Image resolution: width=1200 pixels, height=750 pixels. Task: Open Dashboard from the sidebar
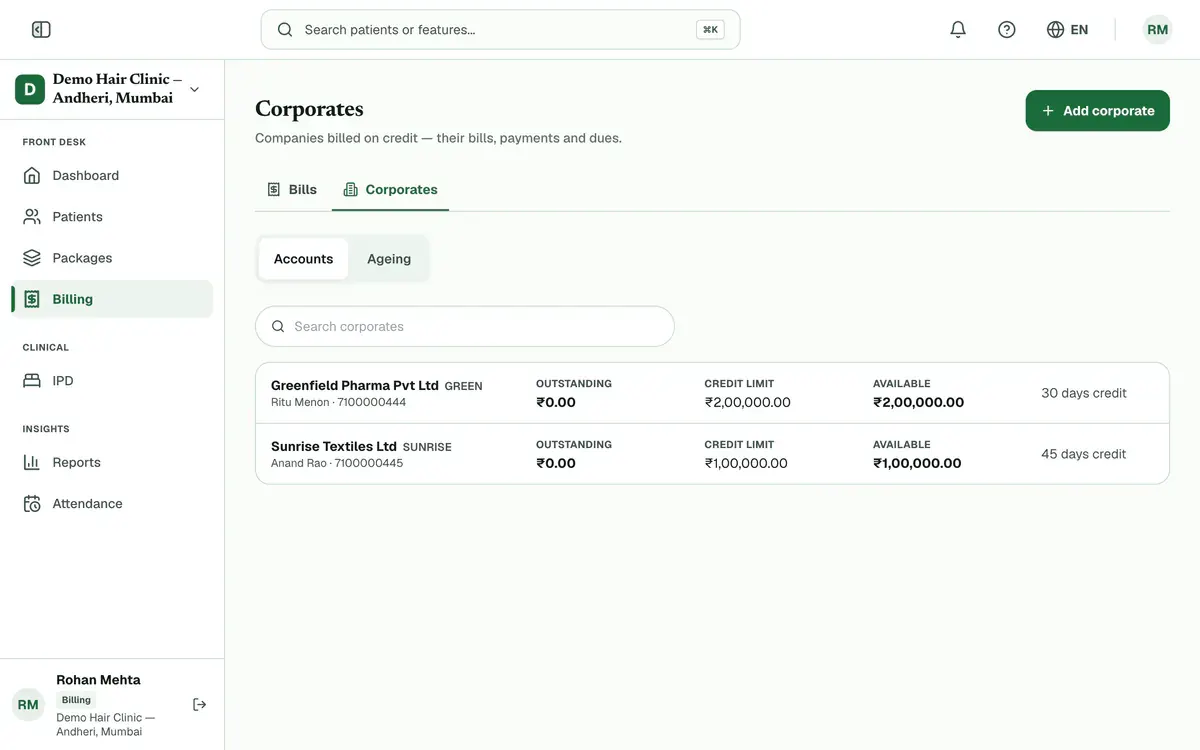[x=112, y=175]
